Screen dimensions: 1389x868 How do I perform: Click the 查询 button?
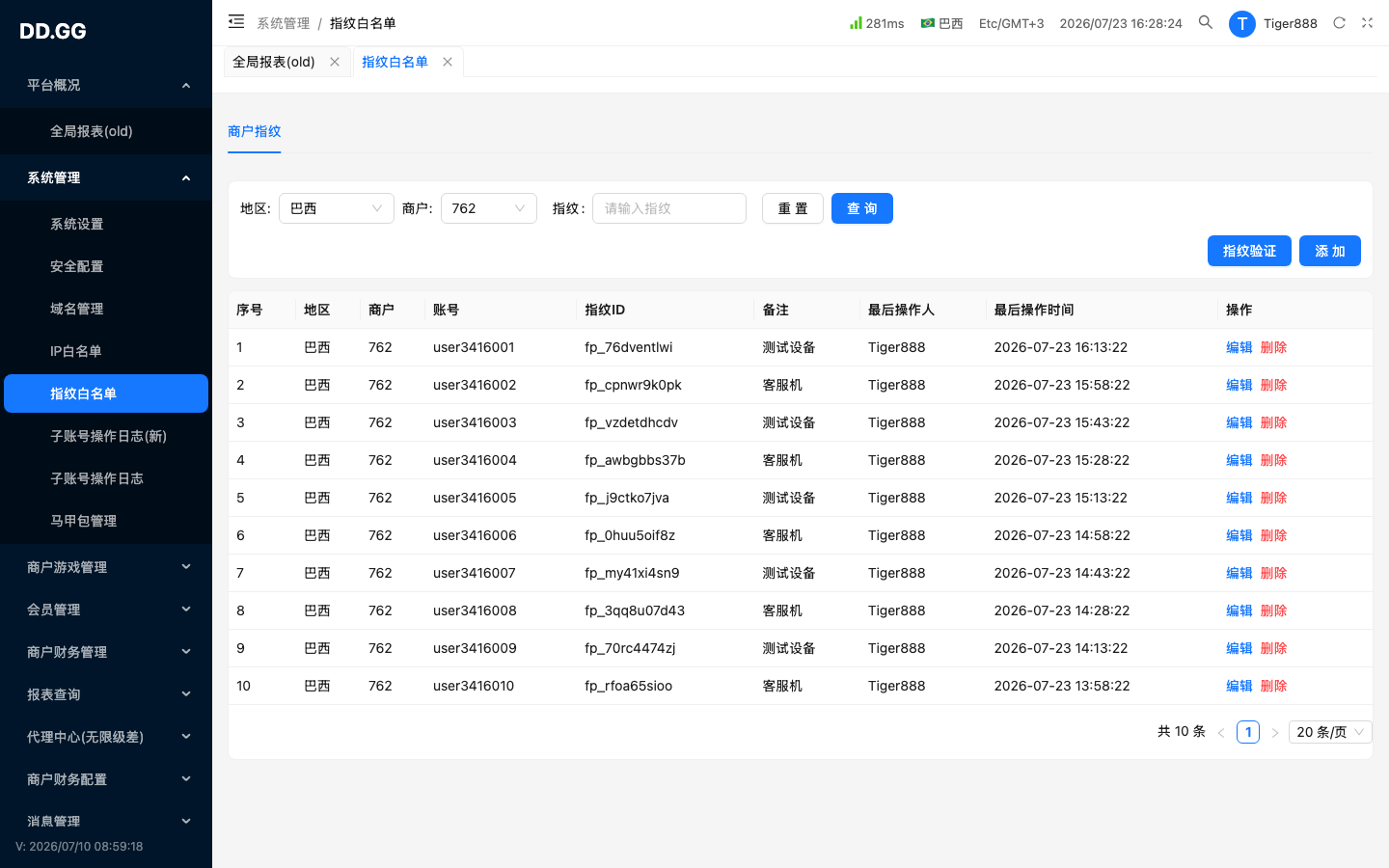(862, 208)
